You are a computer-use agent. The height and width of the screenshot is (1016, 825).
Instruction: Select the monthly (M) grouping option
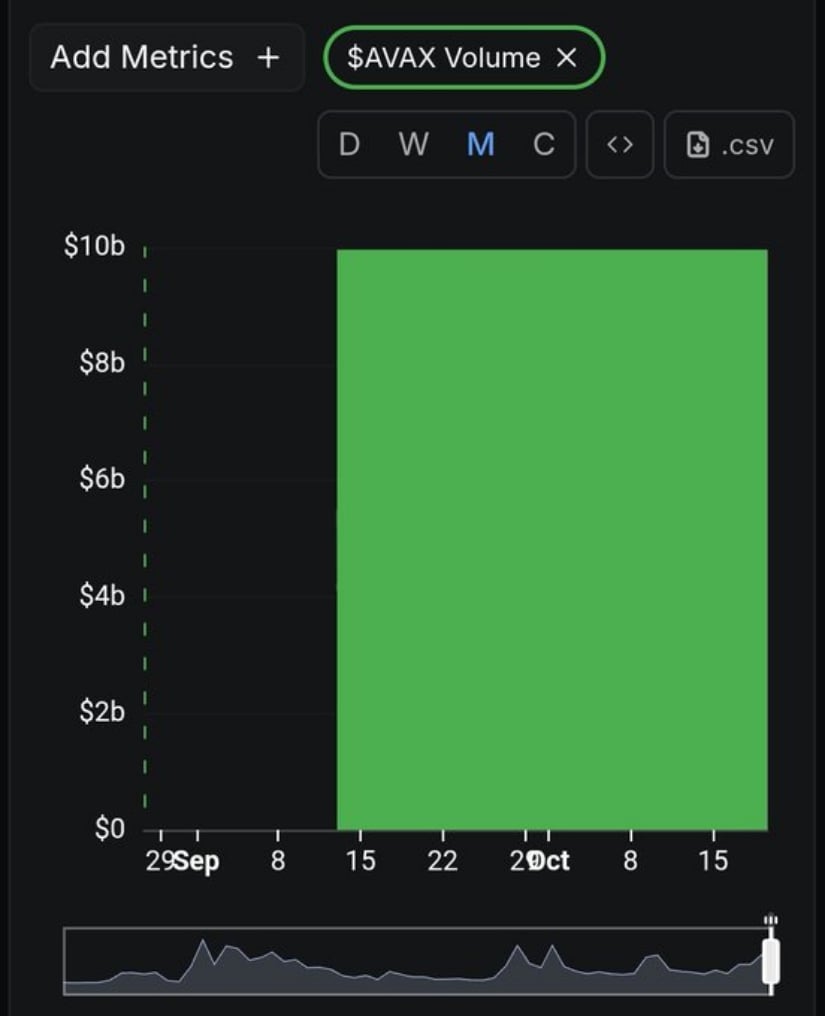click(480, 145)
